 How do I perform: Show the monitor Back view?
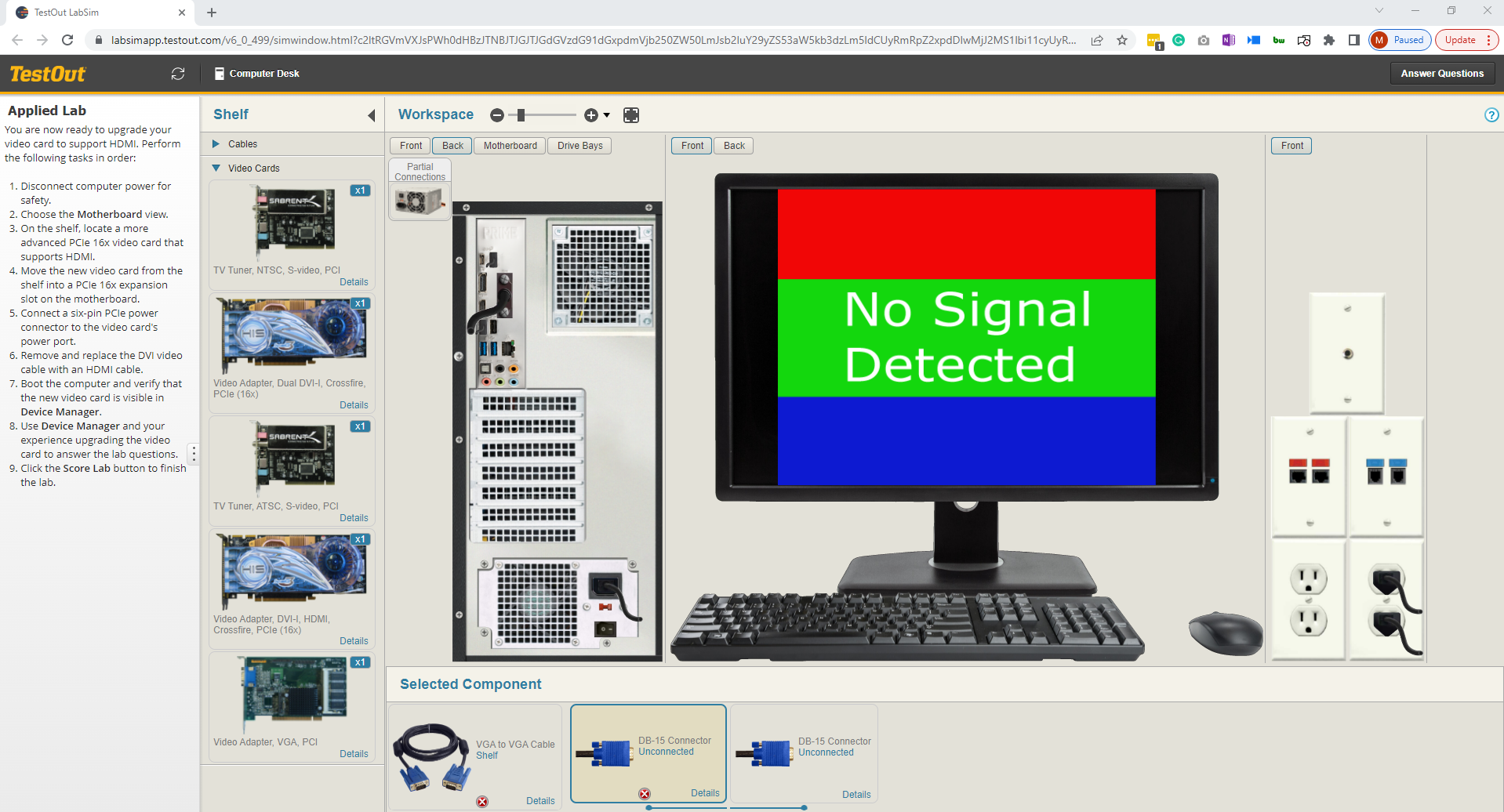coord(734,146)
